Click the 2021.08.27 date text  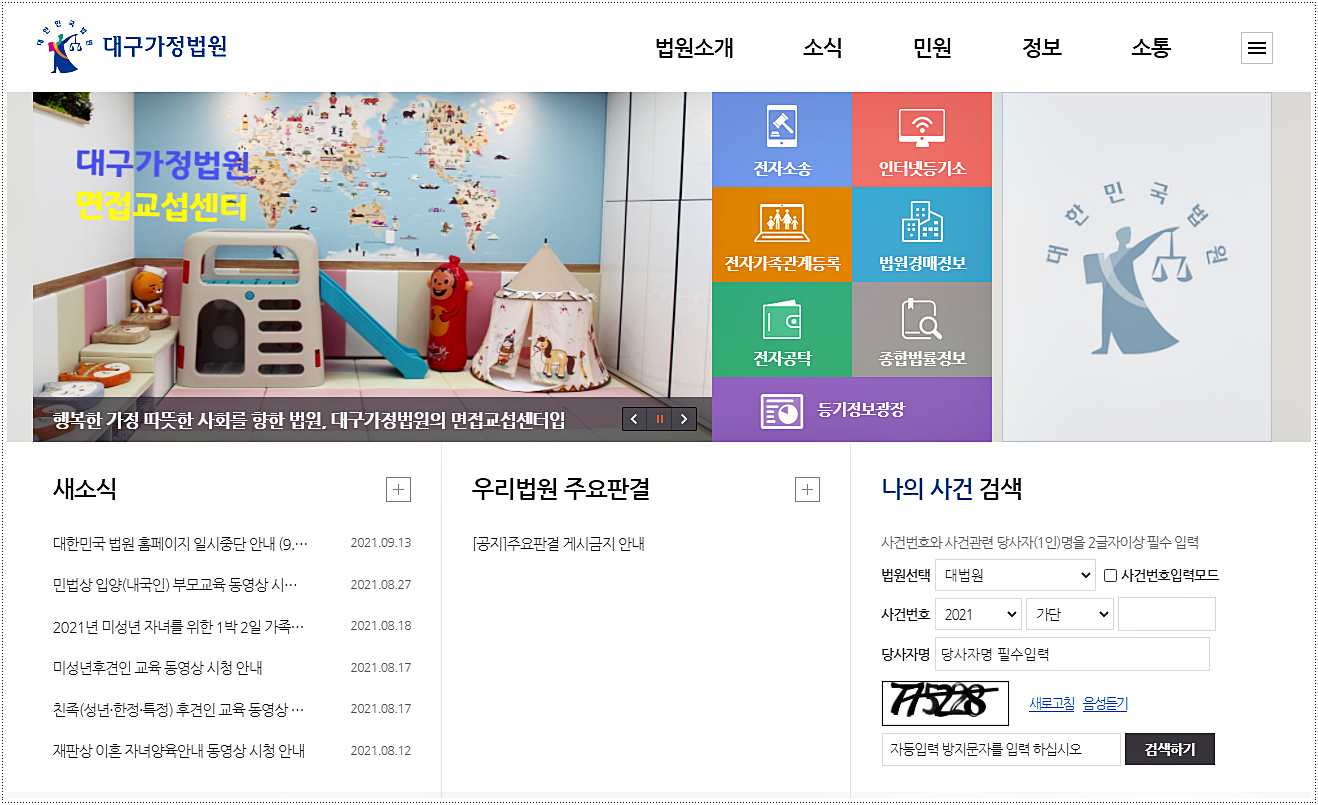[381, 585]
